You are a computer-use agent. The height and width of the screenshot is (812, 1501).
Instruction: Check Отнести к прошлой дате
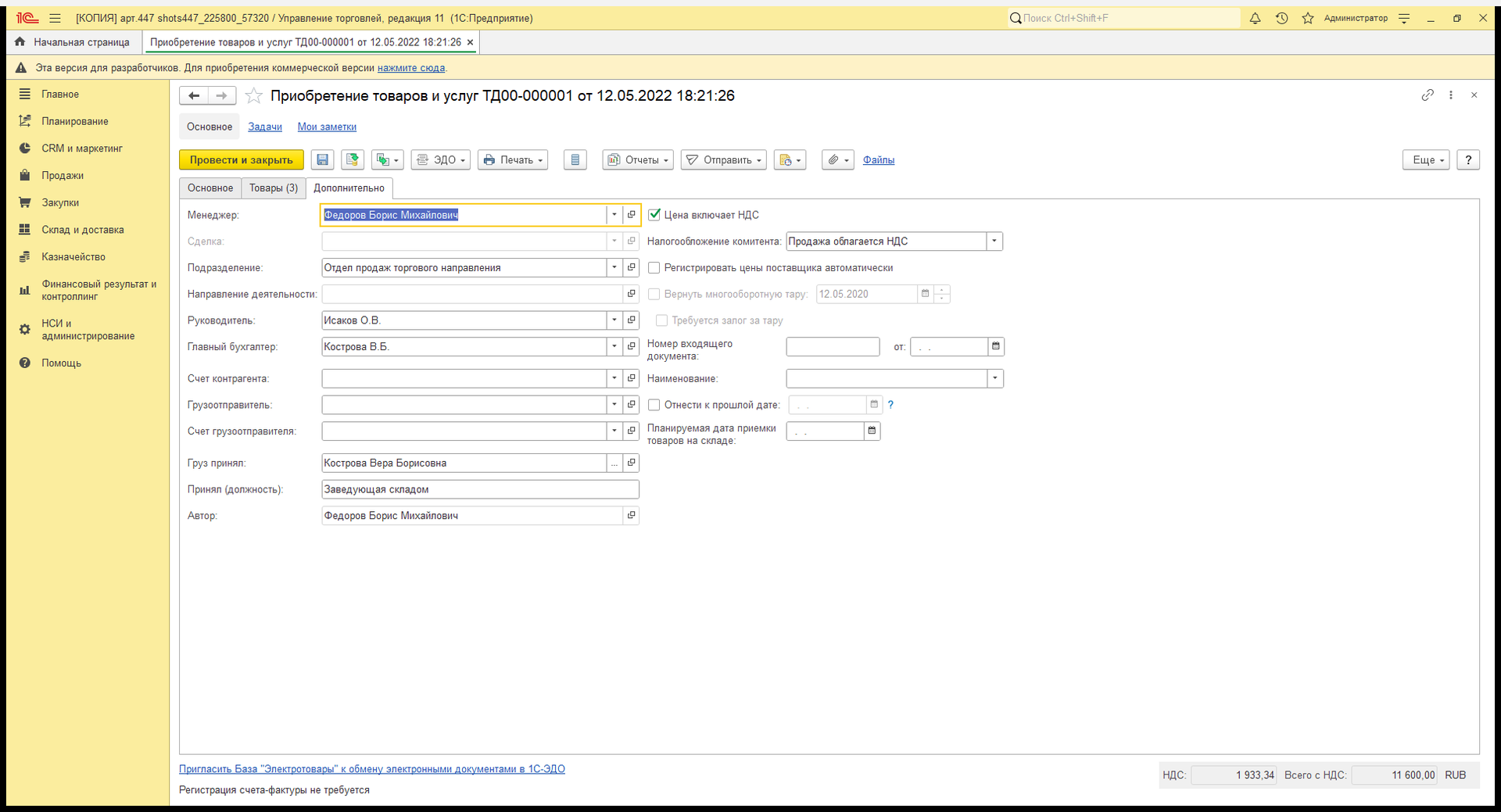pos(654,405)
